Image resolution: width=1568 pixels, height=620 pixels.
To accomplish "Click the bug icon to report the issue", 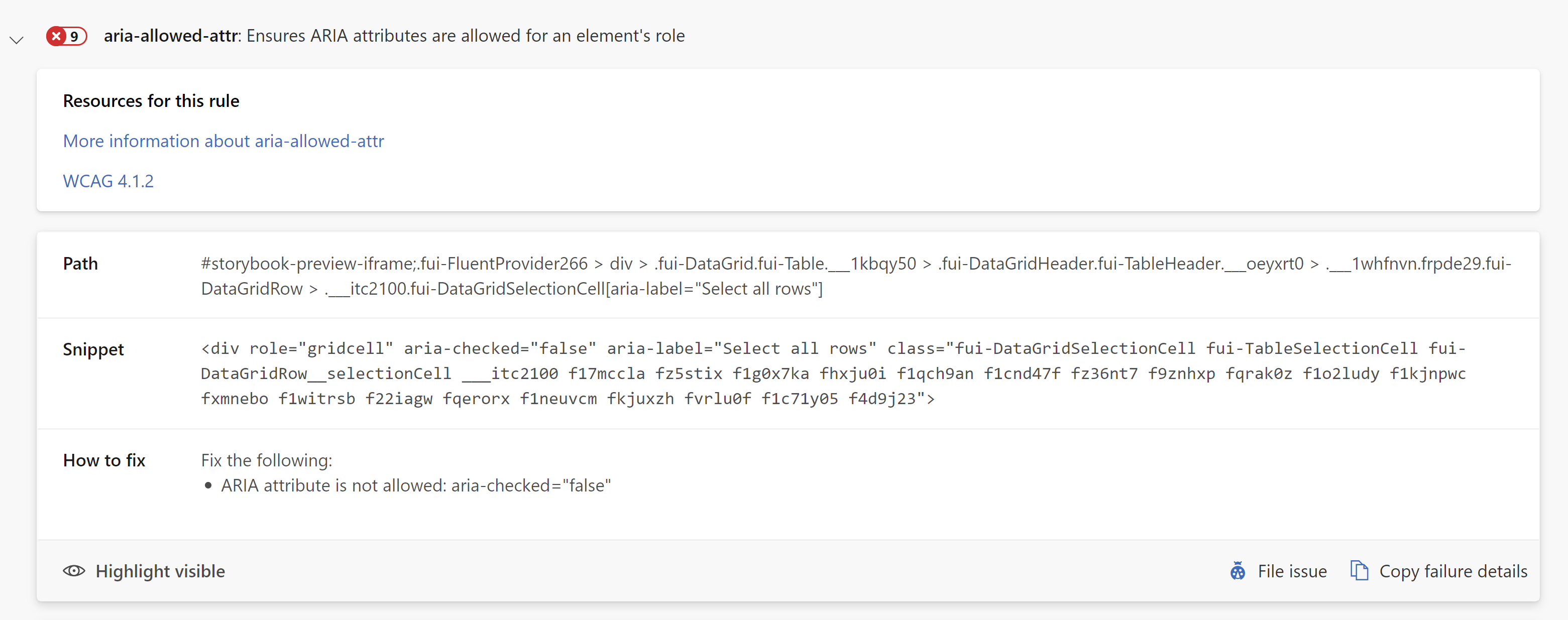I will tap(1238, 571).
